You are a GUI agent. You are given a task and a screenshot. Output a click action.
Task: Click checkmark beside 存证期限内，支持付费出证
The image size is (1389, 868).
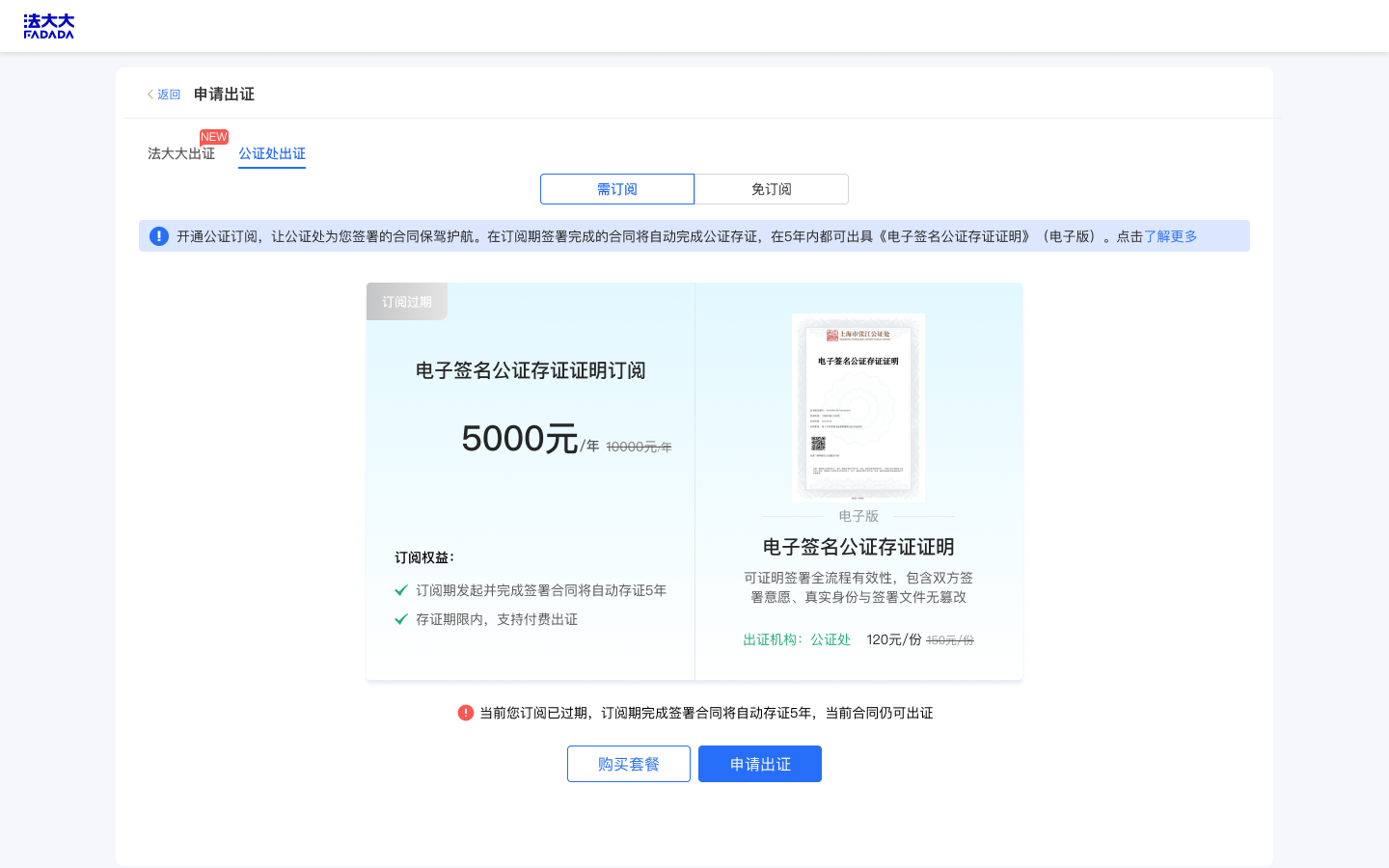tap(401, 619)
